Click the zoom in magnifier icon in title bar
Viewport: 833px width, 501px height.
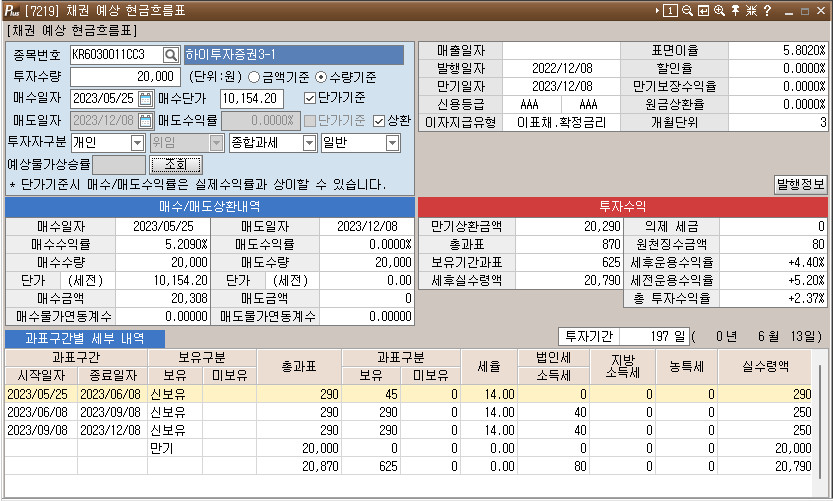(719, 10)
